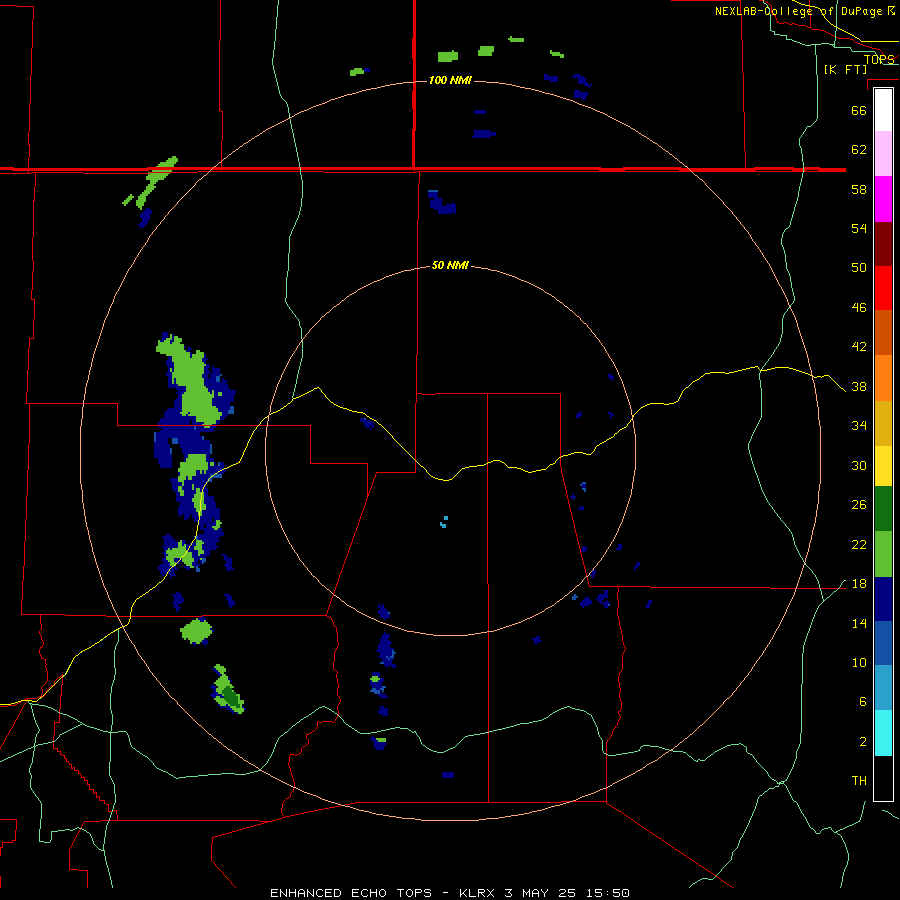Click legend value "6"
This screenshot has height=900, width=900.
tap(863, 702)
